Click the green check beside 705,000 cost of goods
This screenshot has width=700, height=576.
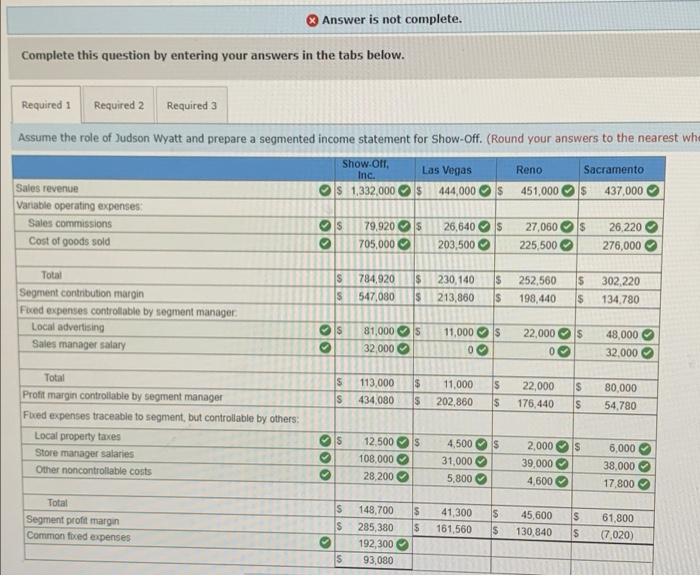404,244
